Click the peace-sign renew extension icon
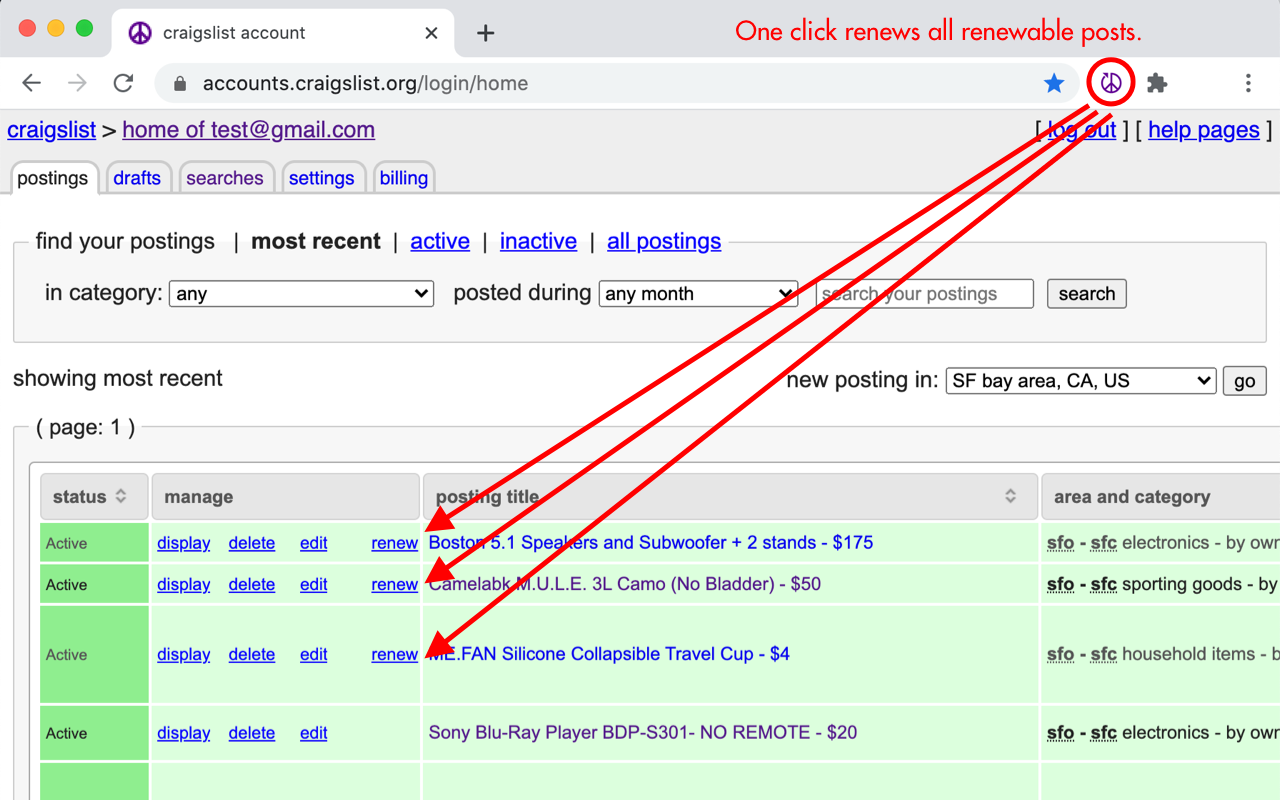The width and height of the screenshot is (1280, 800). (1111, 83)
